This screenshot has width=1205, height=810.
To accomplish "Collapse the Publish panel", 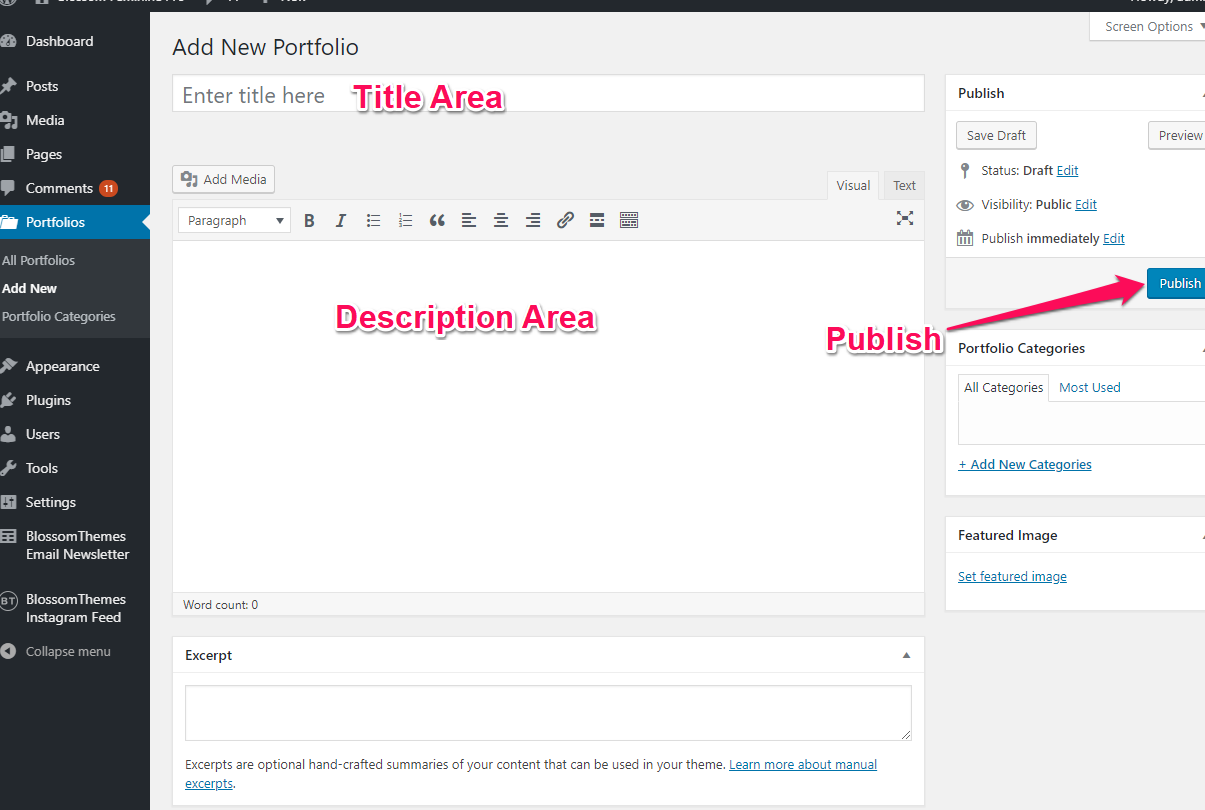I will click(1202, 93).
